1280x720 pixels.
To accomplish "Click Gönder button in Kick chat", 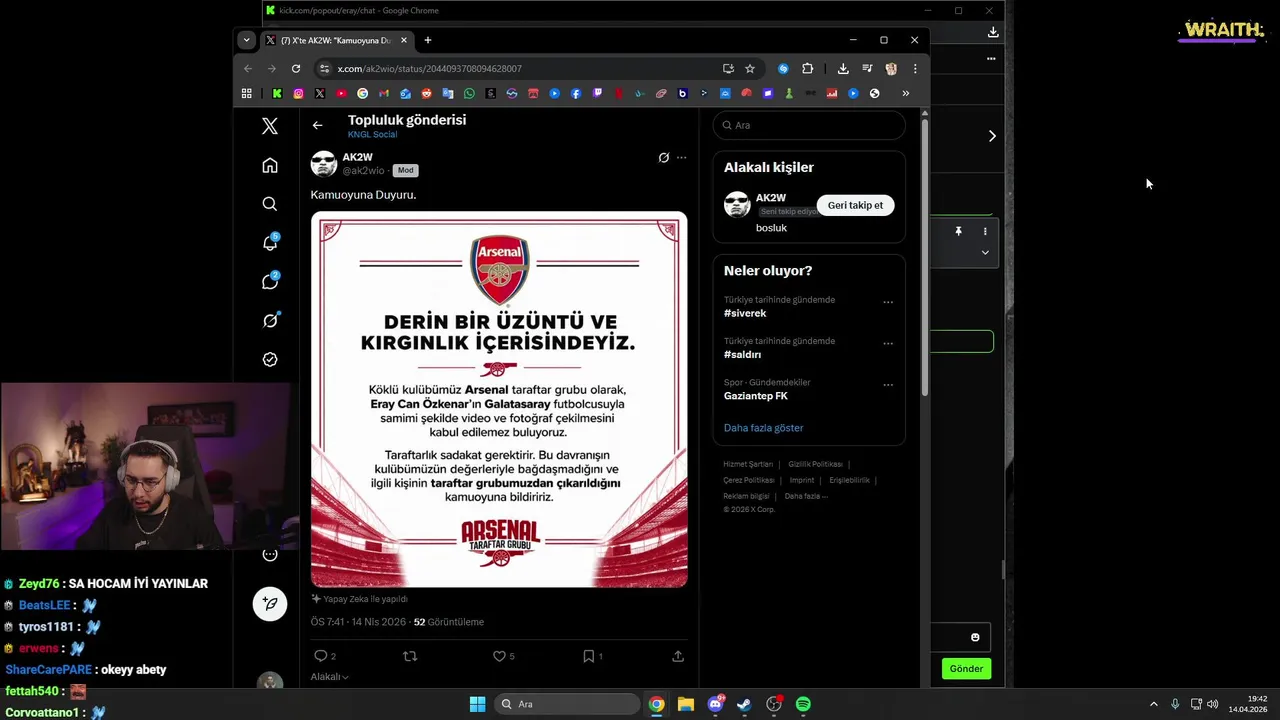I will point(966,669).
